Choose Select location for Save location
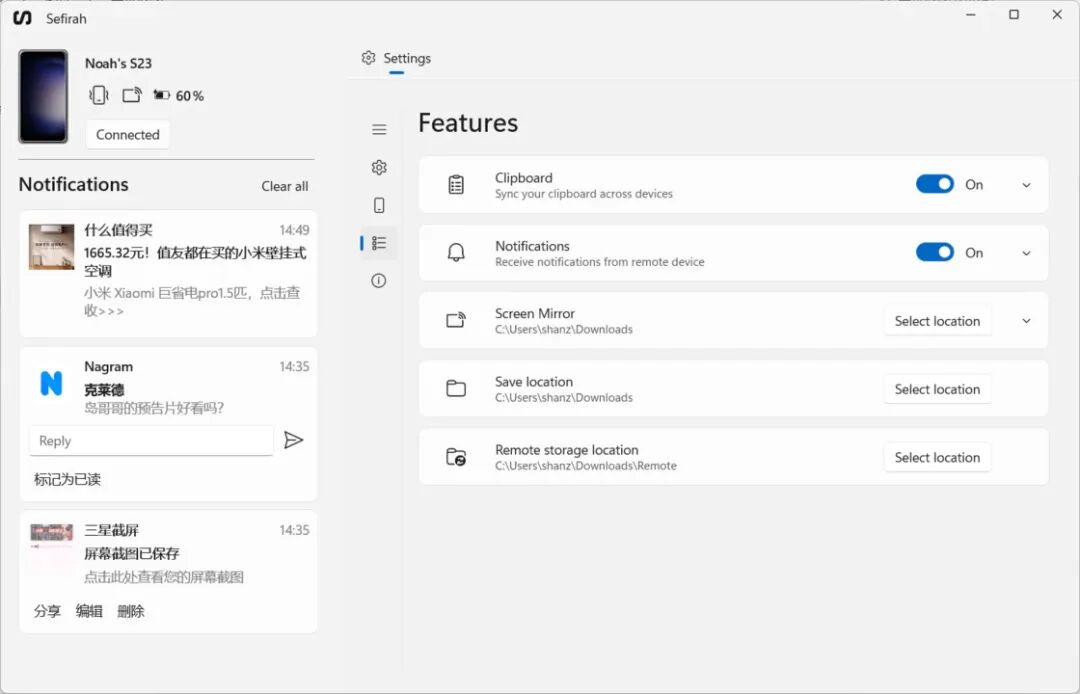1080x694 pixels. coord(937,389)
